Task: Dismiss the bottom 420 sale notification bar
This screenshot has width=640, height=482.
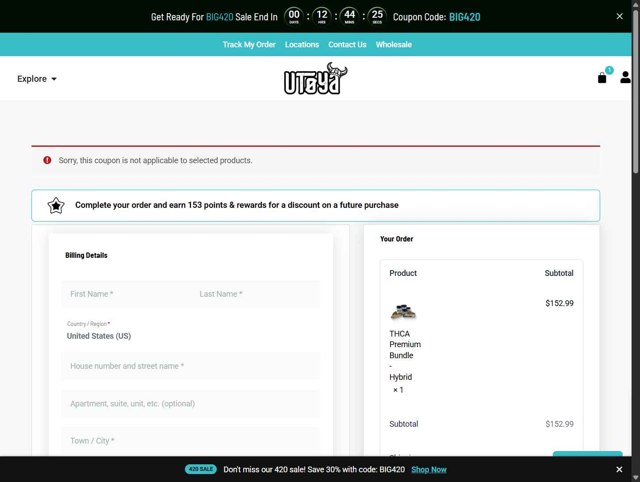Action: [619, 469]
